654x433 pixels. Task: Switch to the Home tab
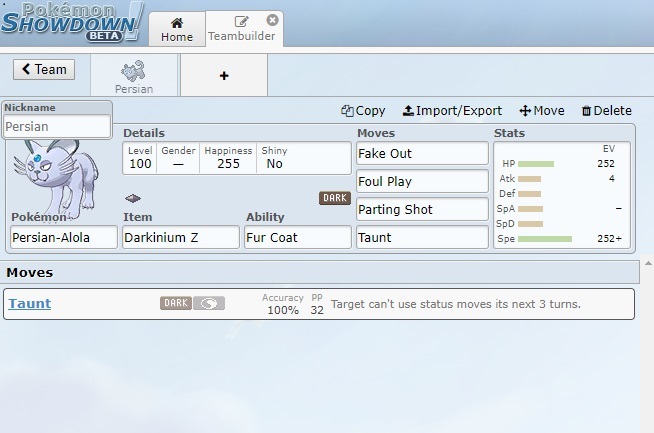coord(177,30)
